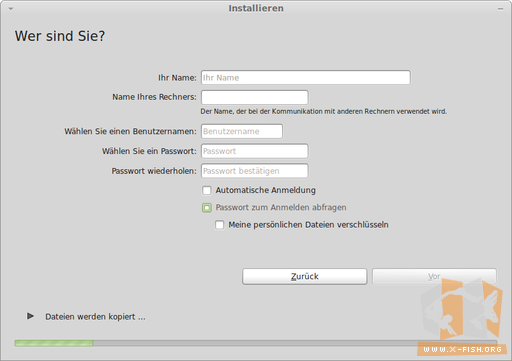
Task: Click the 'Wählen Sie einen Benutzernamen:' label
Action: [130, 131]
